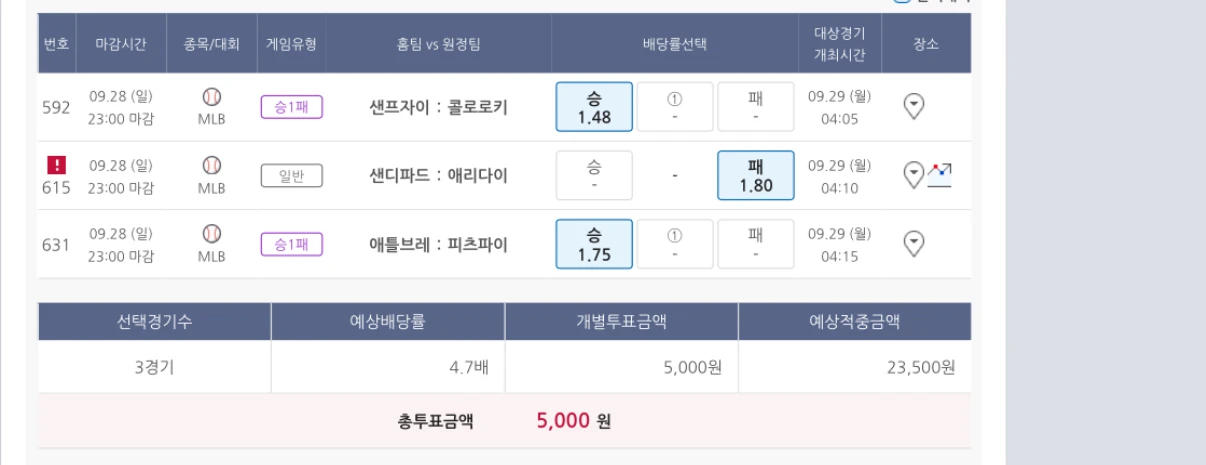Click the 5,000원 individual bet amount
The width and height of the screenshot is (1206, 465).
[692, 367]
